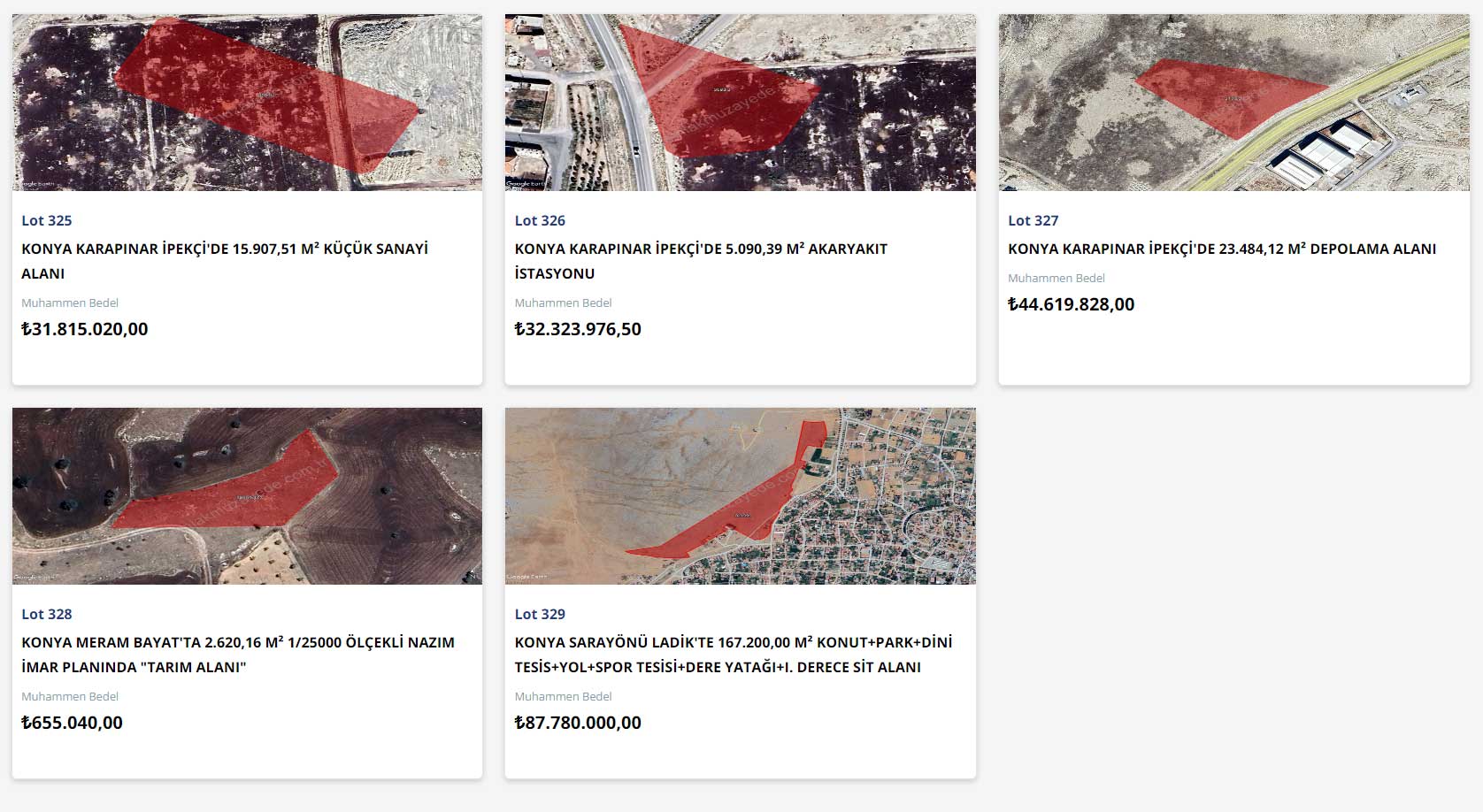Open the Lot 329 satellite map thumbnail
The image size is (1483, 812).
pos(740,495)
